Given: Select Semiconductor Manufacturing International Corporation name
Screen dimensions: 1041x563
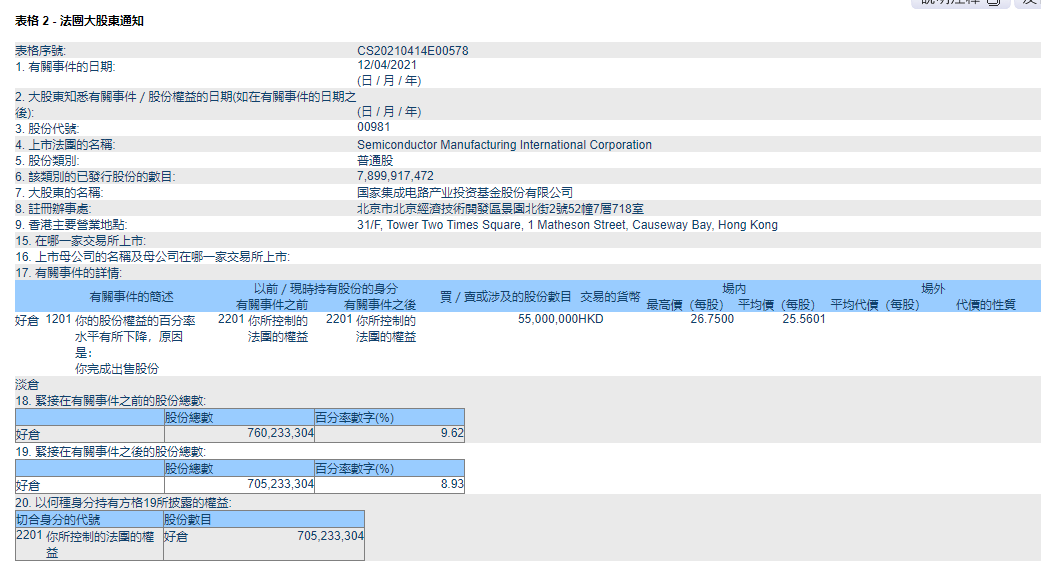Looking at the screenshot, I should click(505, 145).
